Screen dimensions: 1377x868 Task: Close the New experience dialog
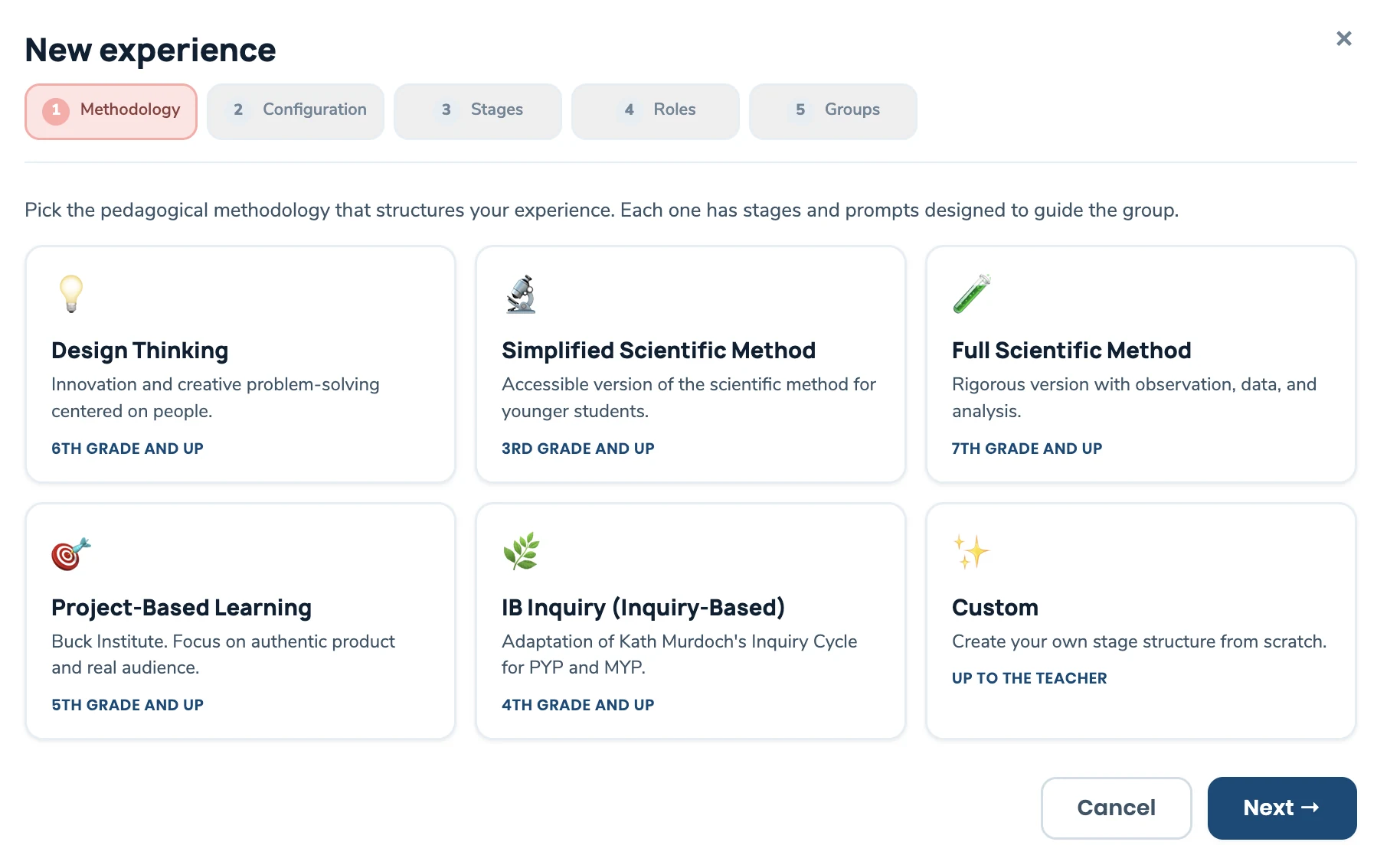coord(1343,38)
